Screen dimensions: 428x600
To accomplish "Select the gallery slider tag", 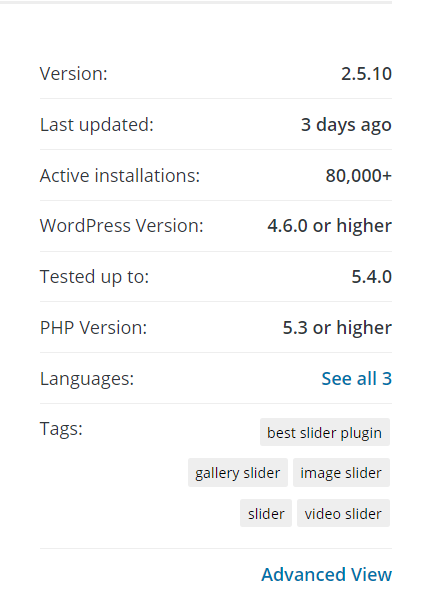I will pyautogui.click(x=238, y=473).
